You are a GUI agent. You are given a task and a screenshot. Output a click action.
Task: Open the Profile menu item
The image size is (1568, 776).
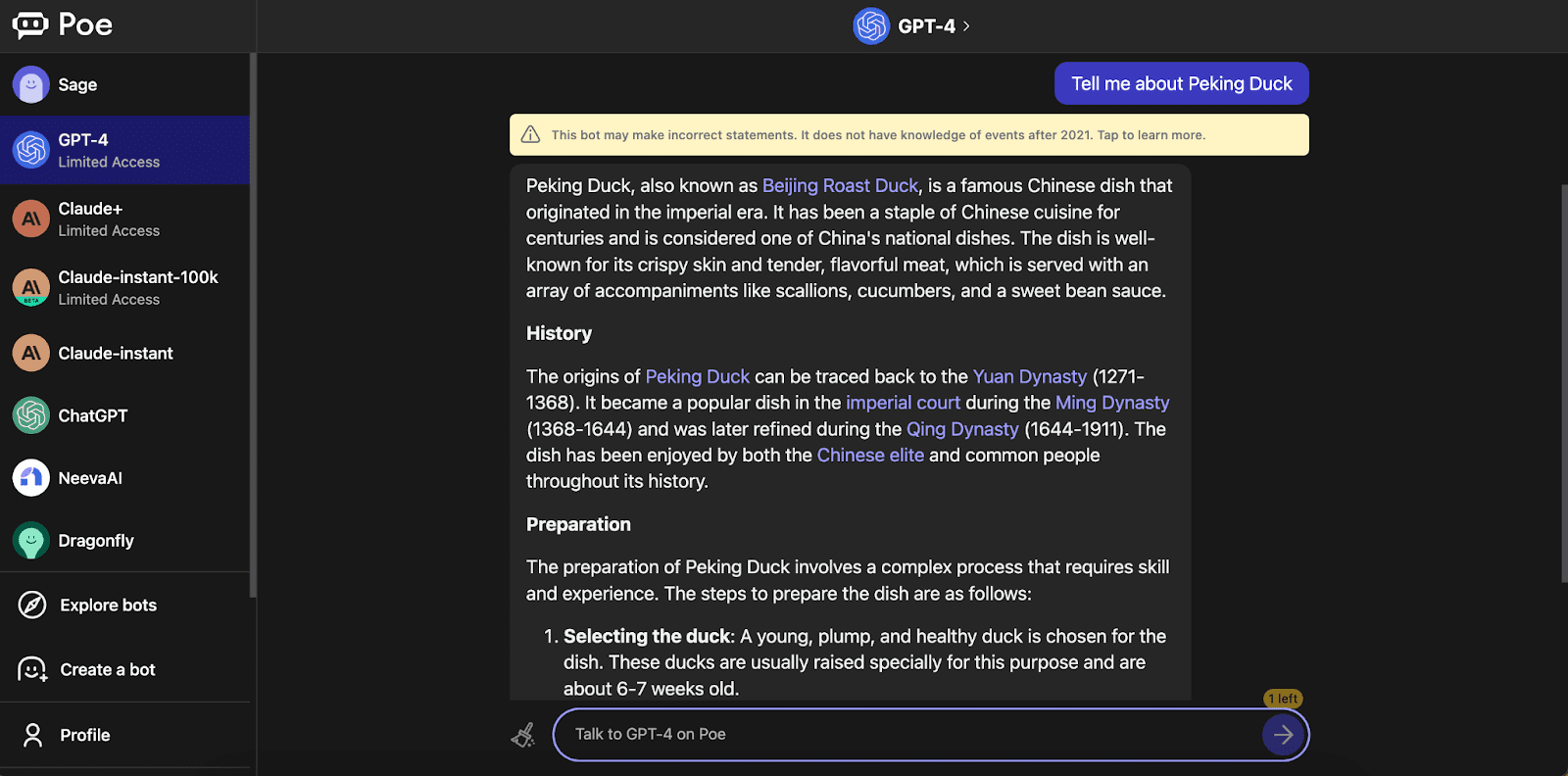[84, 735]
